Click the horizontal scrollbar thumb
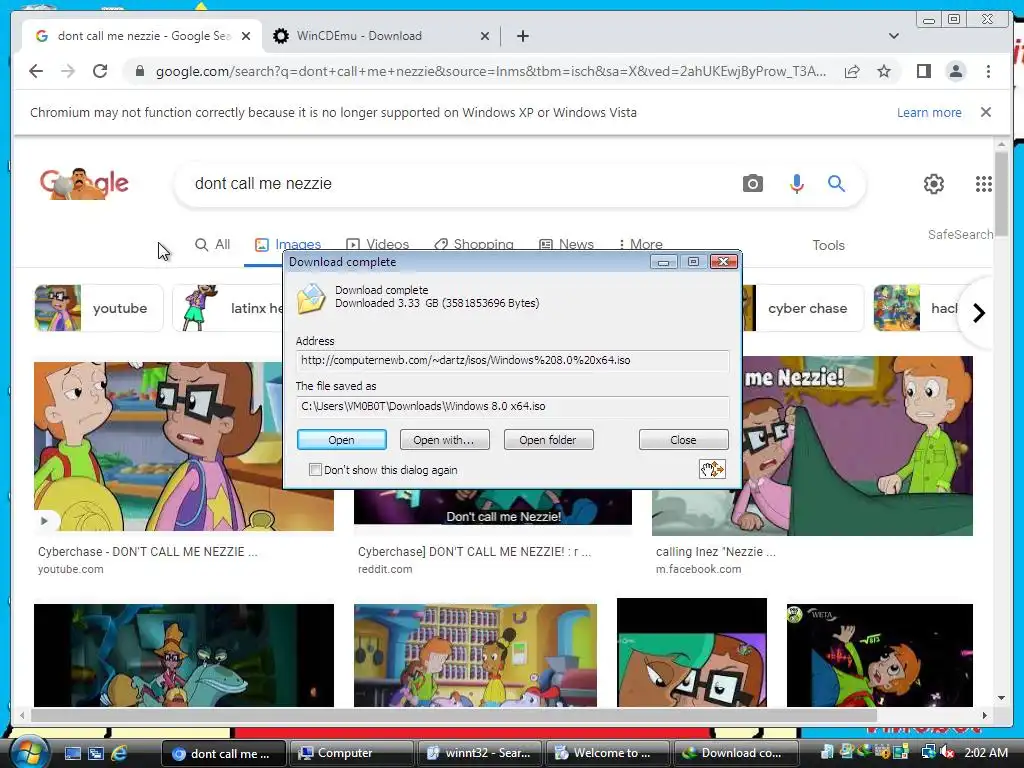Screen dimensions: 1024x768 click(x=453, y=715)
